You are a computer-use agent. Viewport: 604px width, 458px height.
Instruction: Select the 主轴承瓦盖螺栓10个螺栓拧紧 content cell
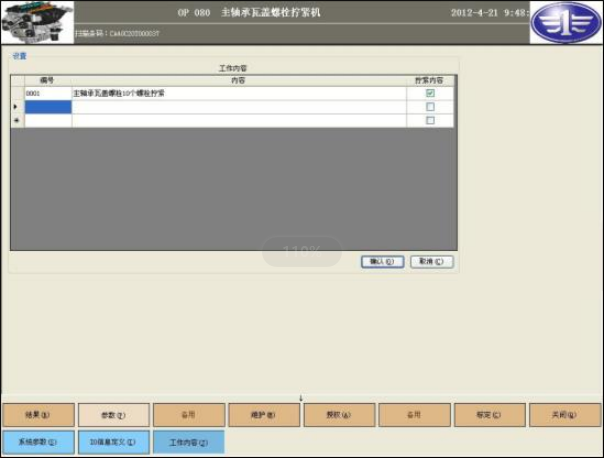pyautogui.click(x=239, y=93)
